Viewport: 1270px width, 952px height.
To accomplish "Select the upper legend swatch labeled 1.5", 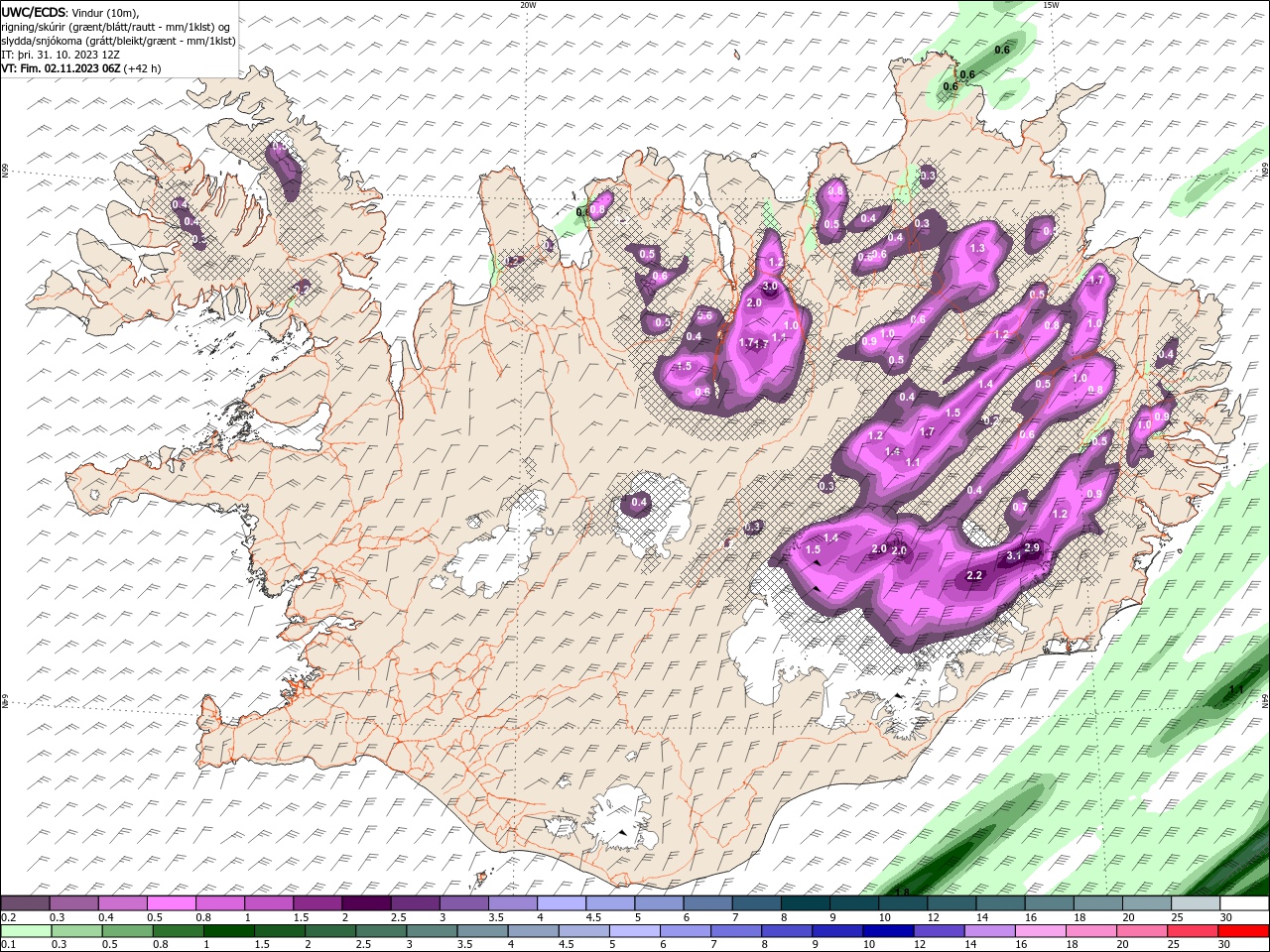I will tap(317, 903).
